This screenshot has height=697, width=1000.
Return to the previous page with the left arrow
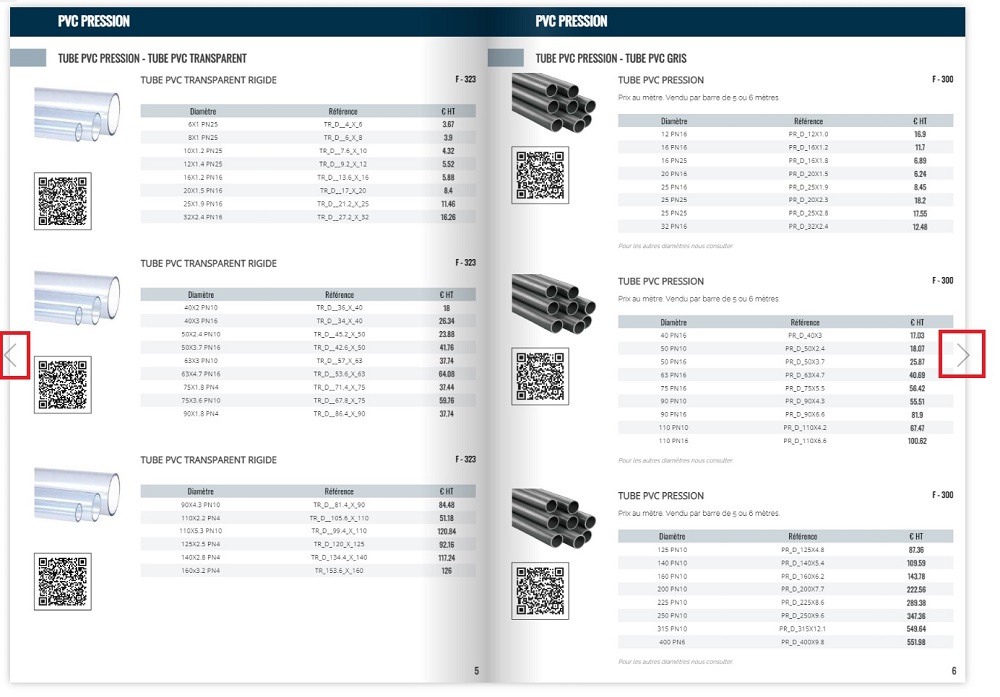[x=16, y=354]
